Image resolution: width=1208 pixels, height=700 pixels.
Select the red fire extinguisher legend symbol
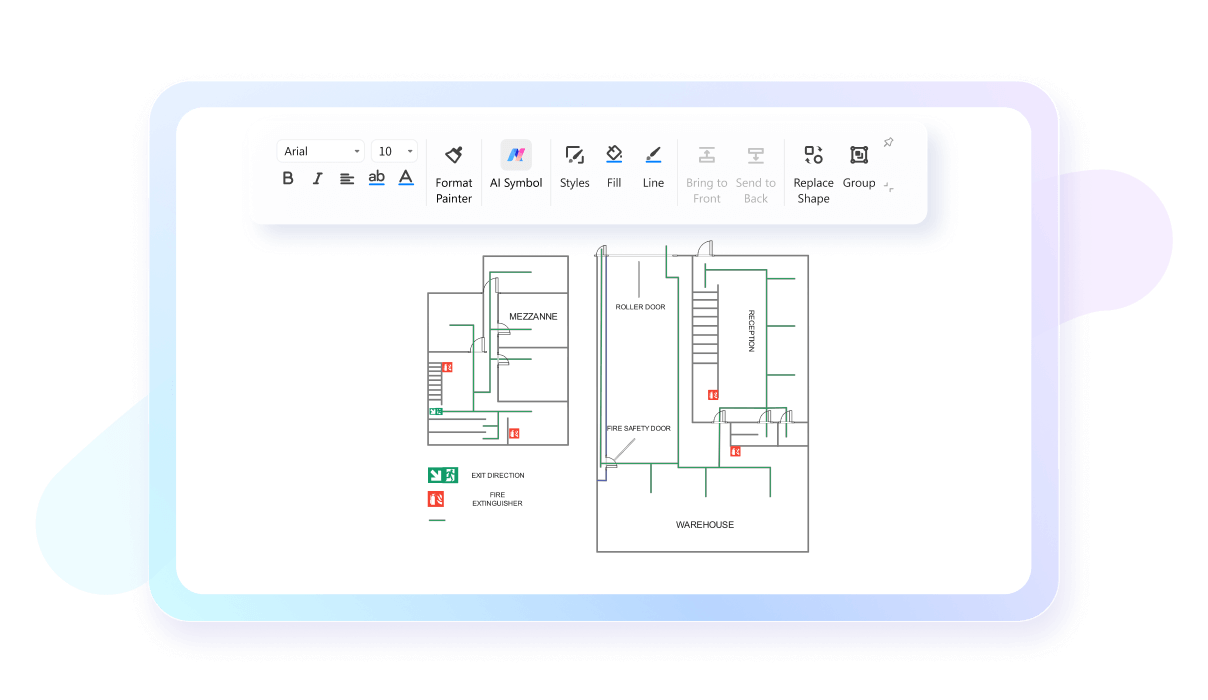tap(436, 499)
